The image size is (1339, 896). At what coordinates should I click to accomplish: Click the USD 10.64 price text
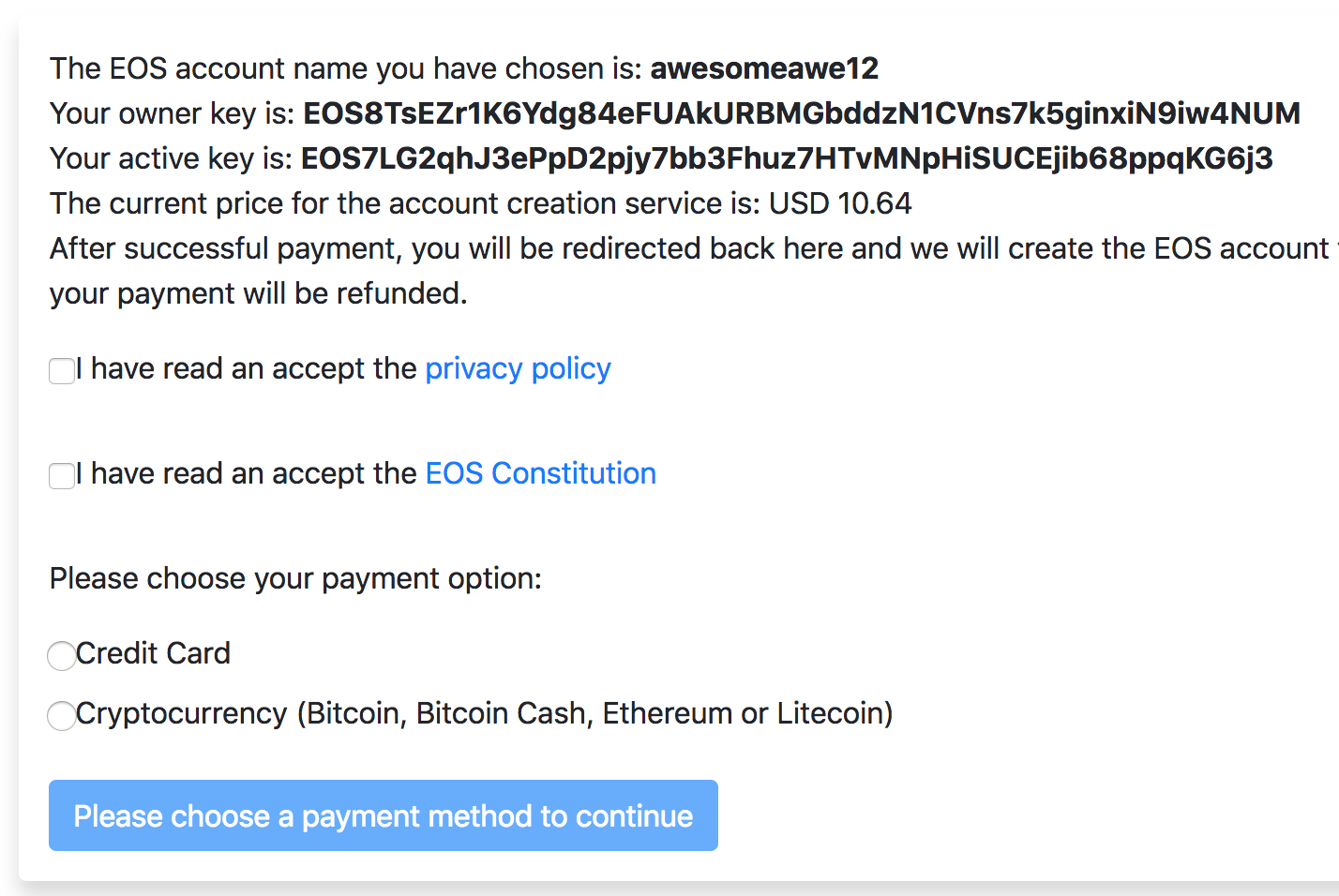coord(840,204)
